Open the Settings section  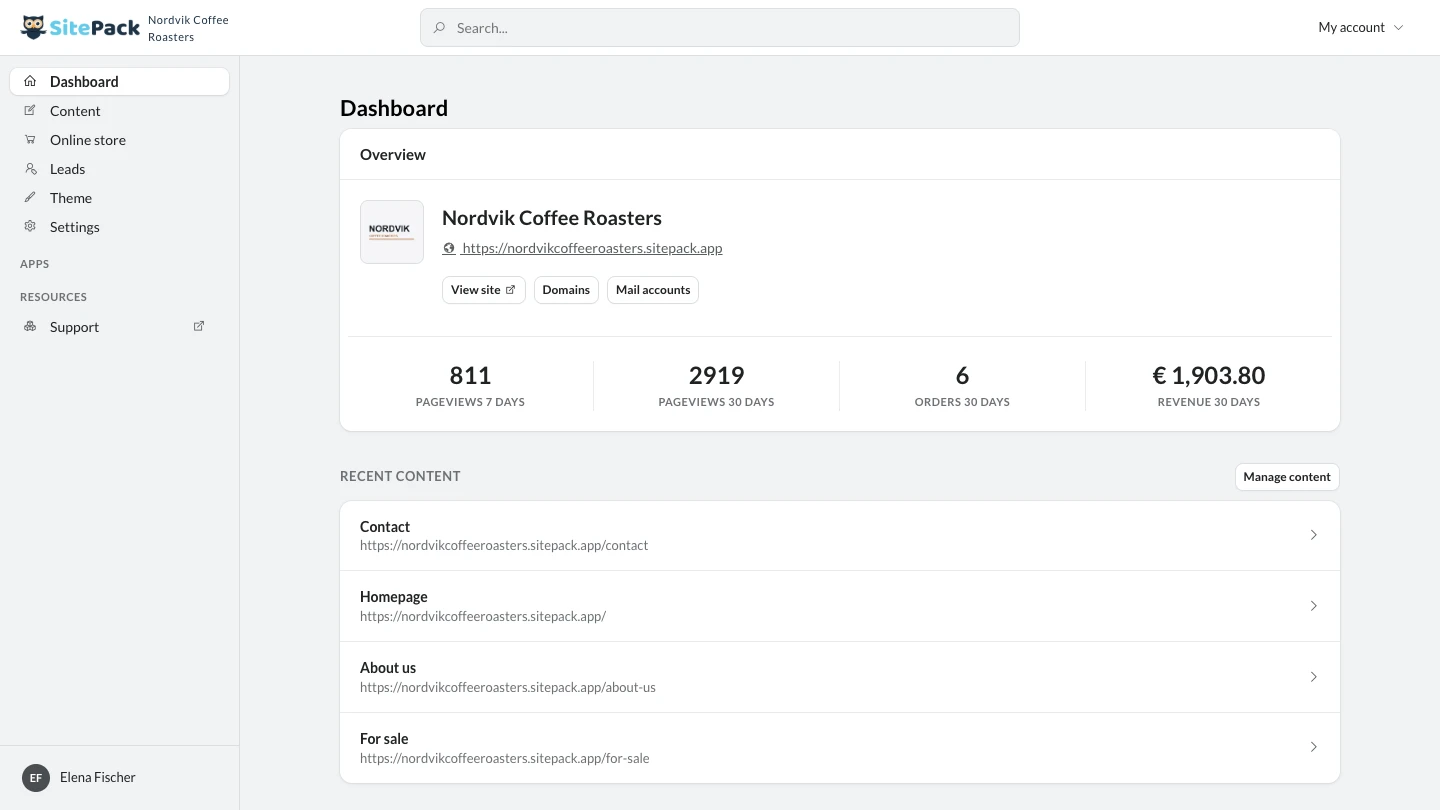click(x=119, y=226)
